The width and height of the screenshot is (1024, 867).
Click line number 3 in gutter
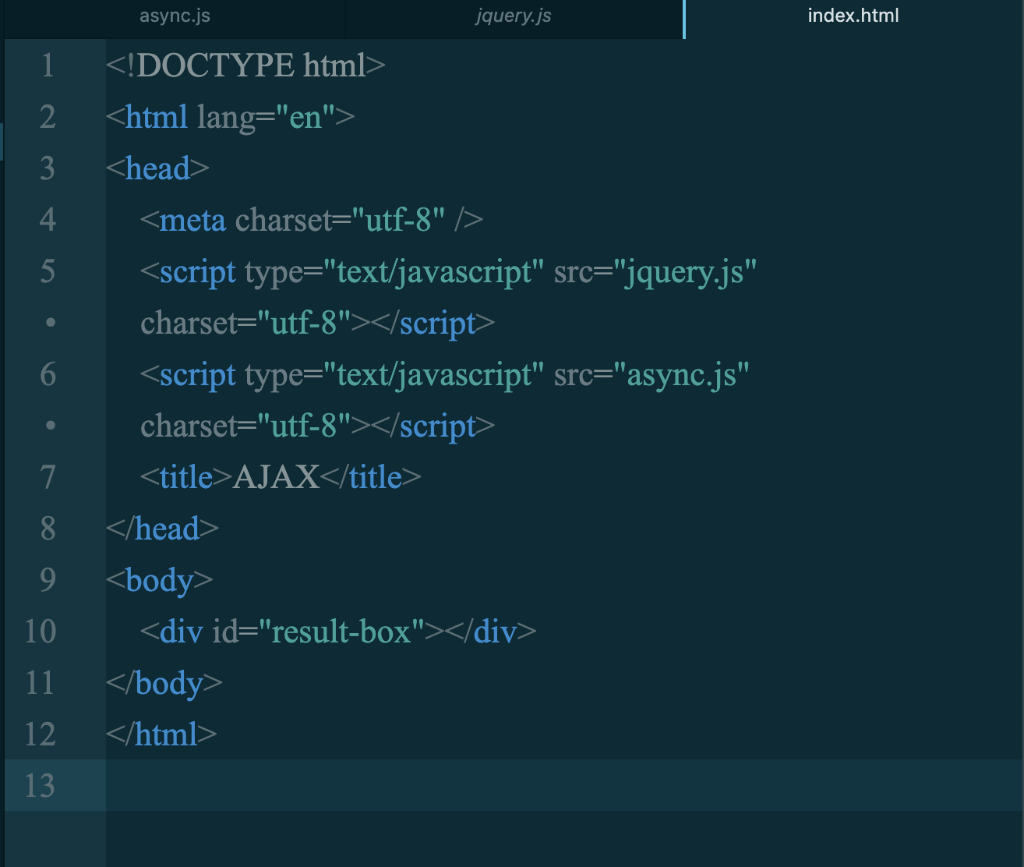coord(47,168)
